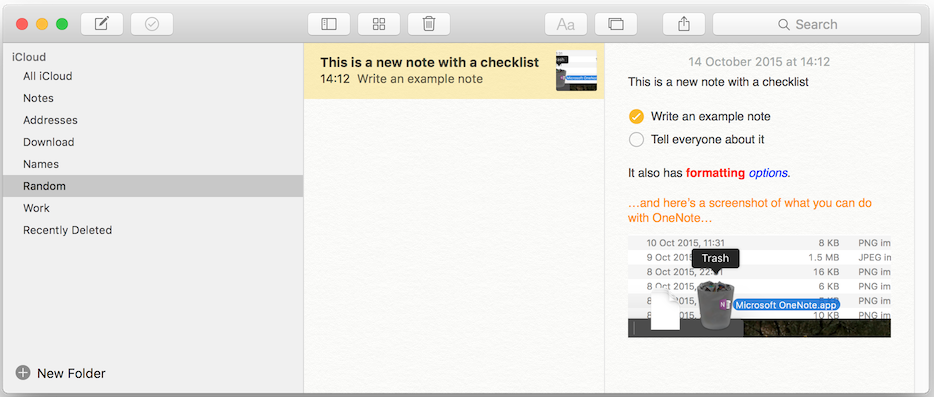The width and height of the screenshot is (934, 397).
Task: Click the plus icon beside New Folder
Action: click(x=23, y=373)
